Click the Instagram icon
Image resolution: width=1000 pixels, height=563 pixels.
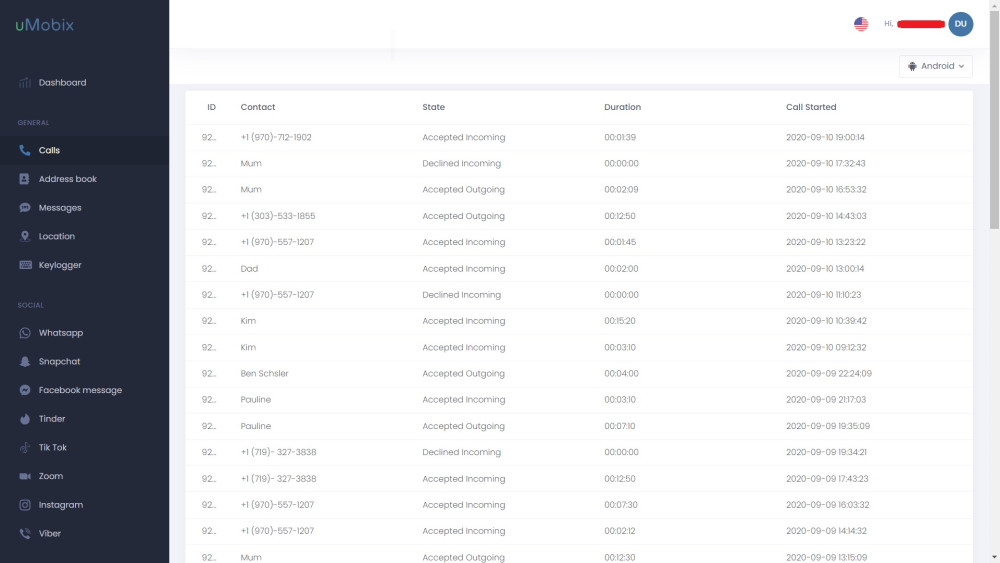[25, 504]
